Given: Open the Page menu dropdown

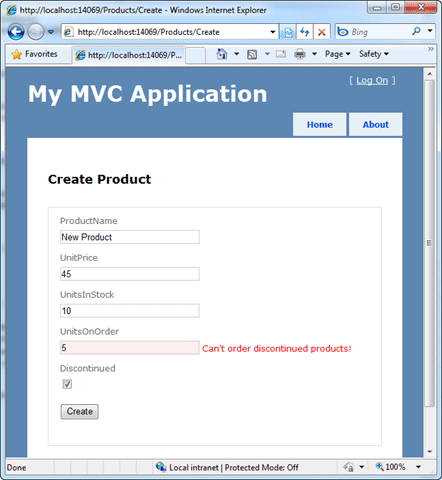Looking at the screenshot, I should (x=338, y=54).
